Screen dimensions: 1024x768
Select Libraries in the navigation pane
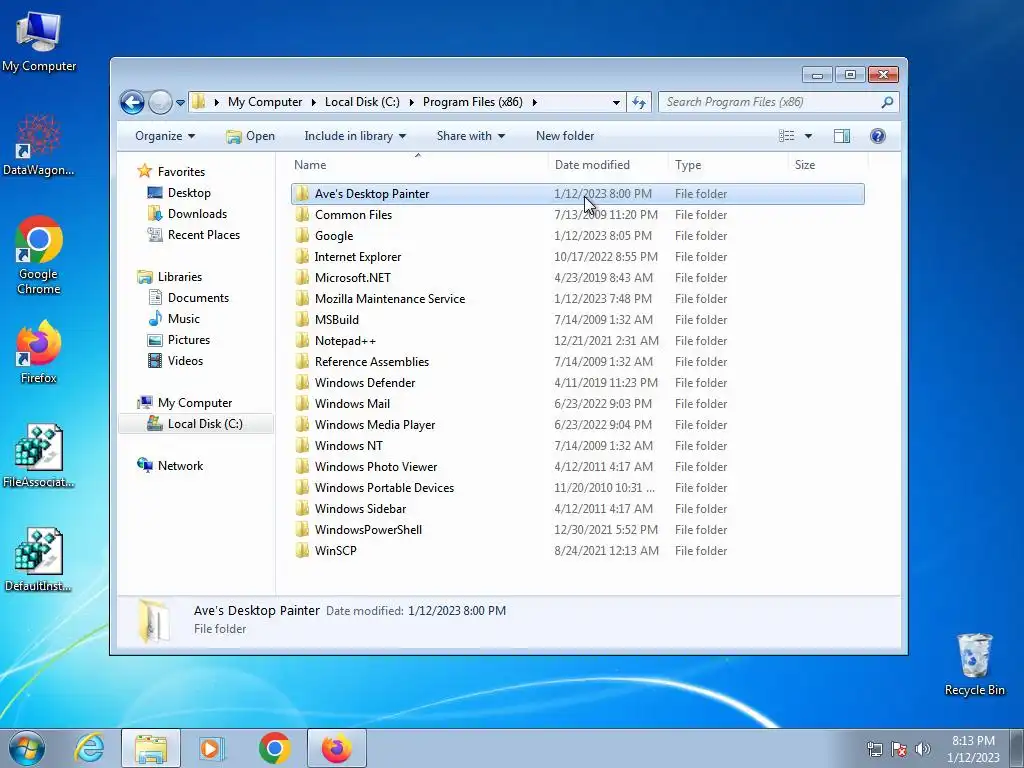point(180,277)
